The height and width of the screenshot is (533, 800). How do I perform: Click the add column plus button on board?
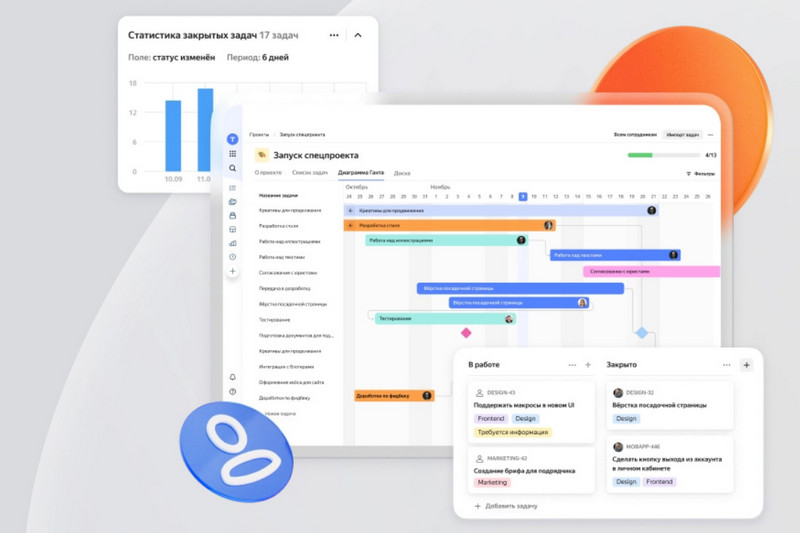click(746, 365)
